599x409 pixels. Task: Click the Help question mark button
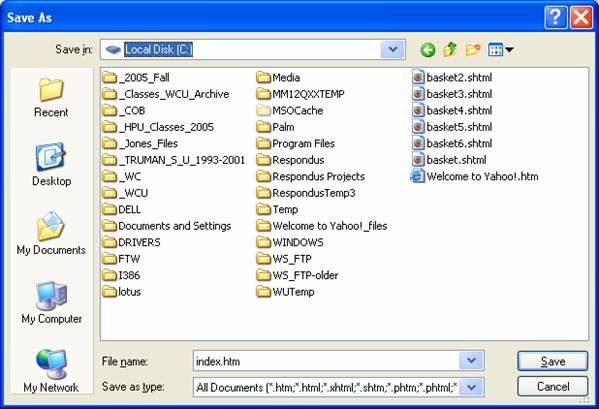point(556,17)
